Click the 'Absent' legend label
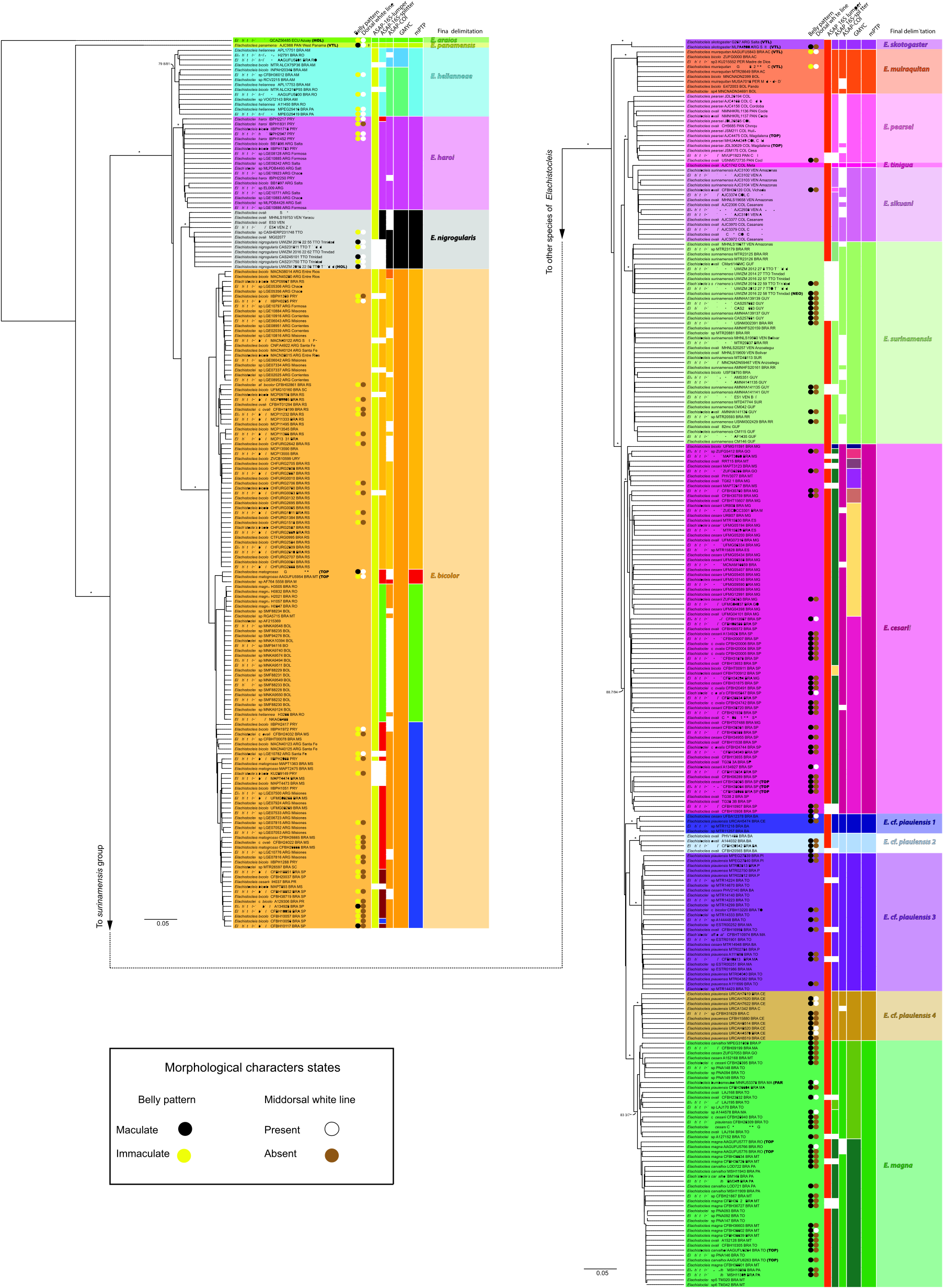This screenshot has height=1288, width=943. click(x=280, y=1153)
